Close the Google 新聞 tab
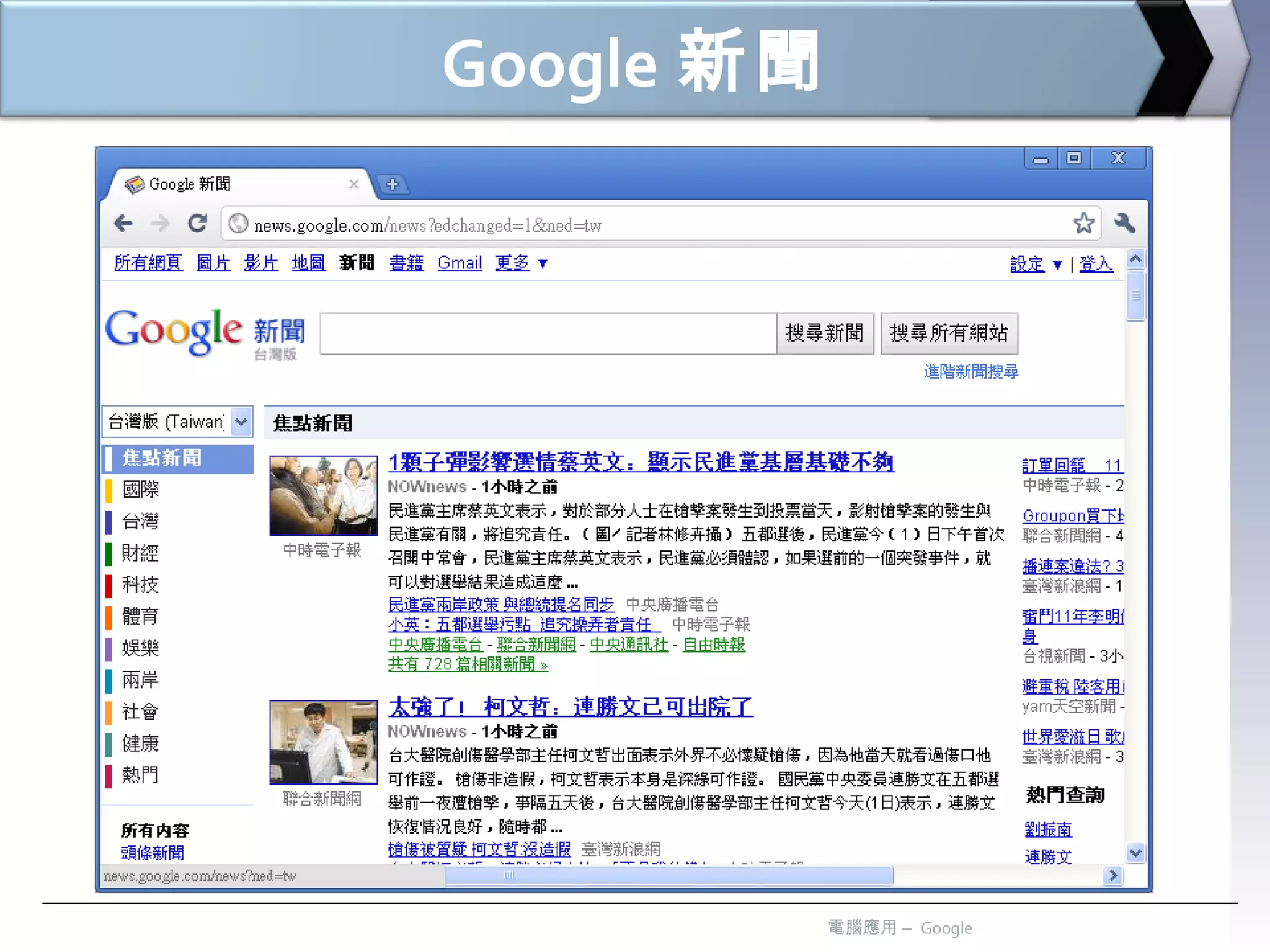Viewport: 1270px width, 952px height. [x=353, y=184]
